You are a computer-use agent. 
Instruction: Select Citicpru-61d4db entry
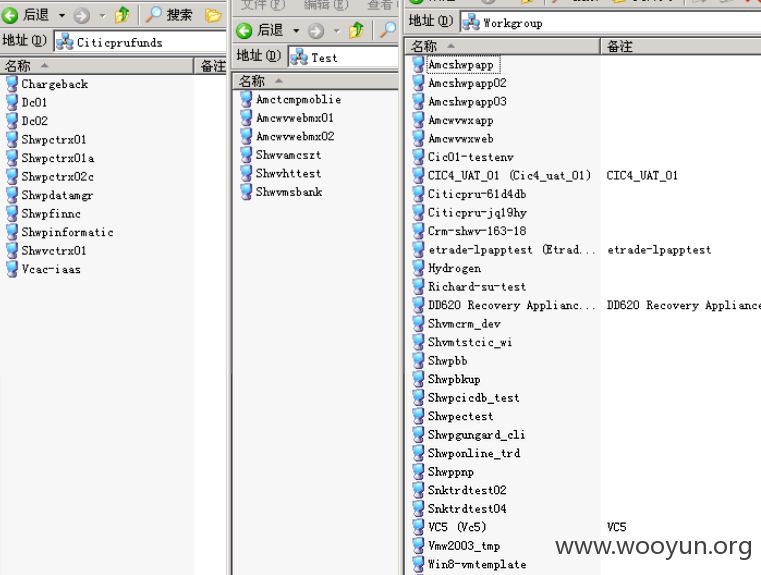[x=477, y=194]
